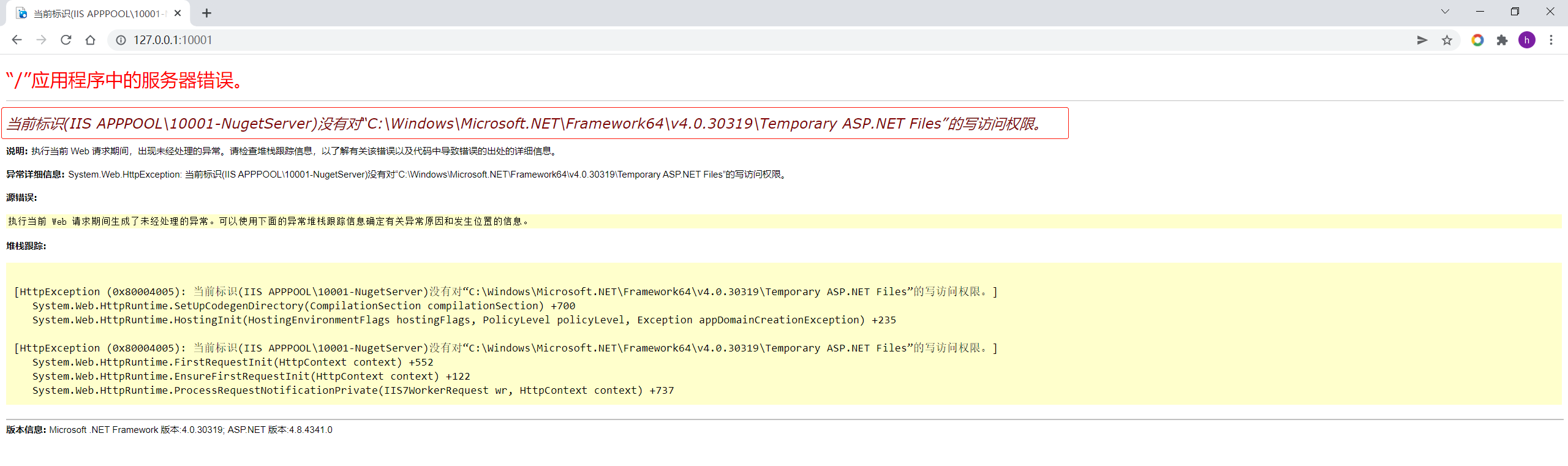Click the 说明 description line

tap(282, 151)
